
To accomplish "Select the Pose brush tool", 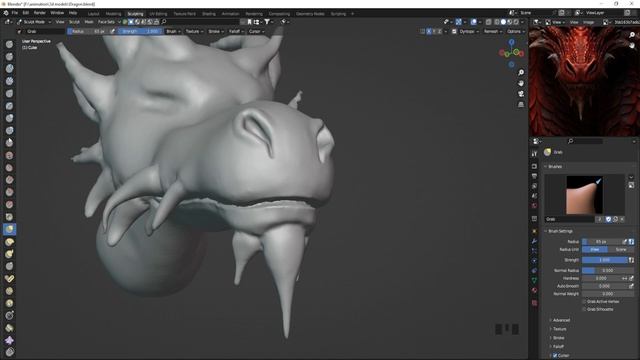I will pos(9,278).
